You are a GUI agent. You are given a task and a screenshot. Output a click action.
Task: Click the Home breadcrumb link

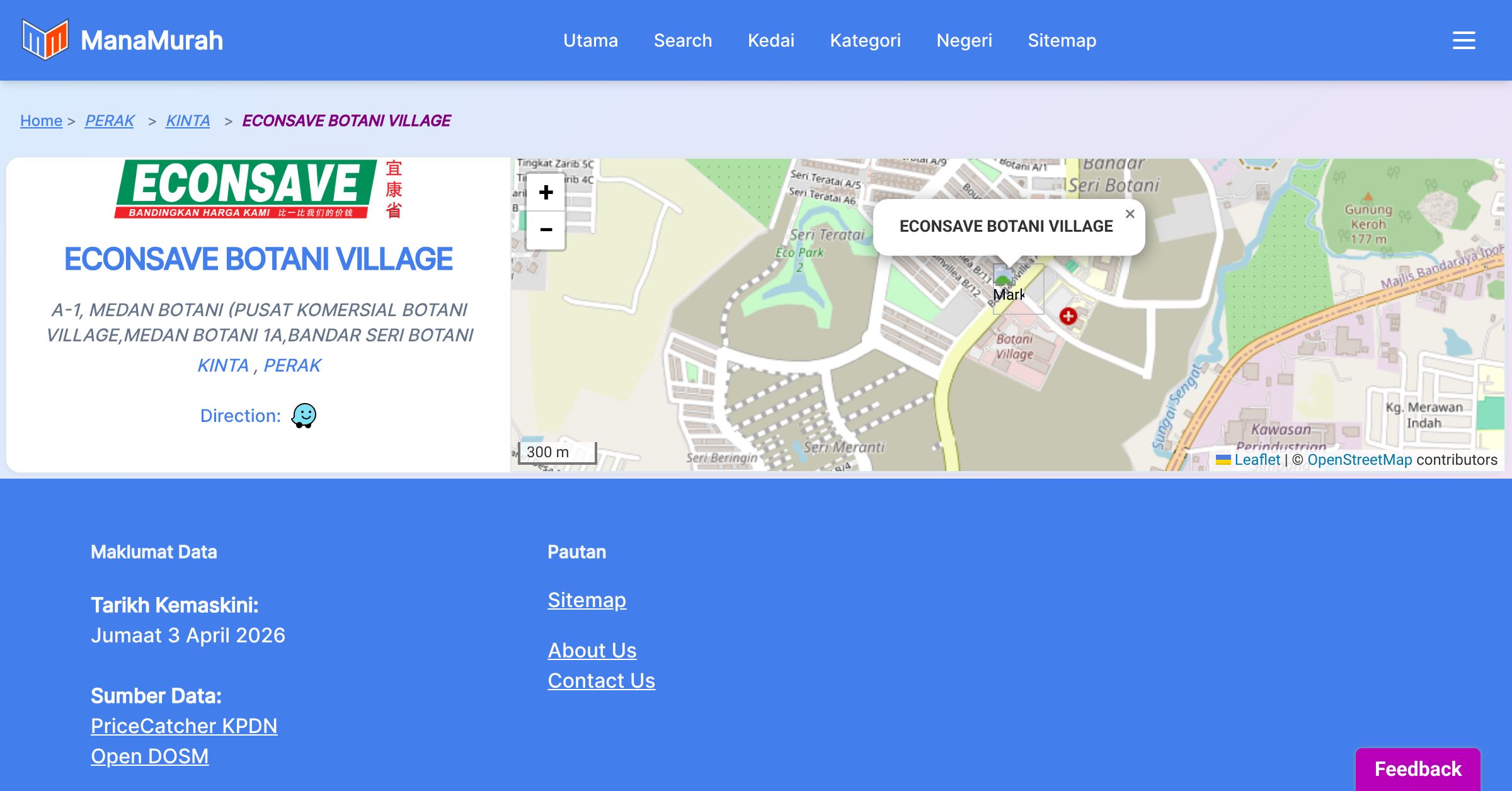pyautogui.click(x=41, y=120)
